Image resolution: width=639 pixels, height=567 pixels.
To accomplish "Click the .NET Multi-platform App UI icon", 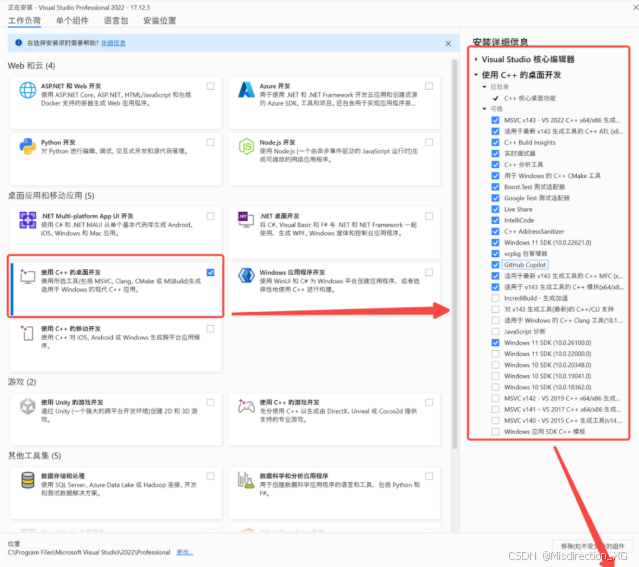I will pyautogui.click(x=28, y=220).
